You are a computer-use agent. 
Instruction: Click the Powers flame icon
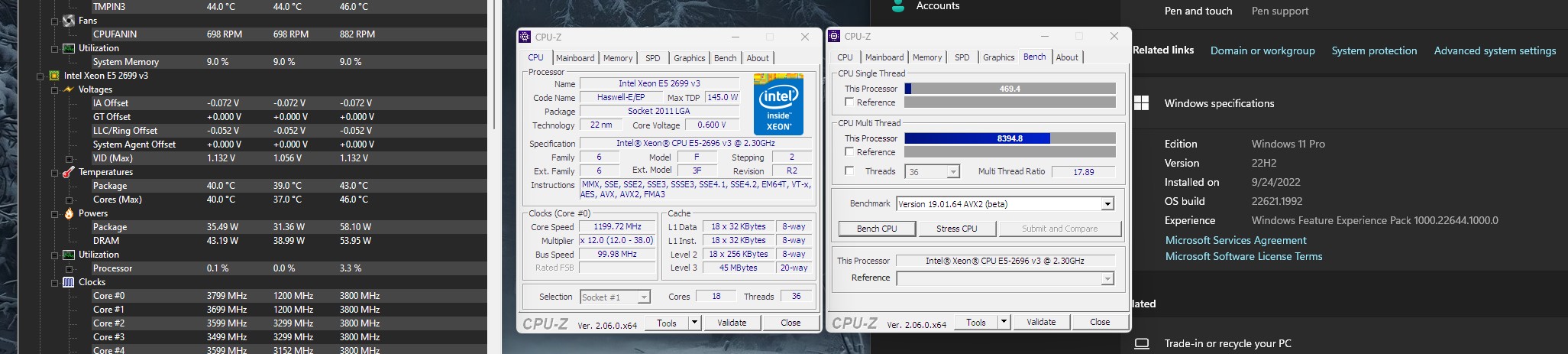69,213
